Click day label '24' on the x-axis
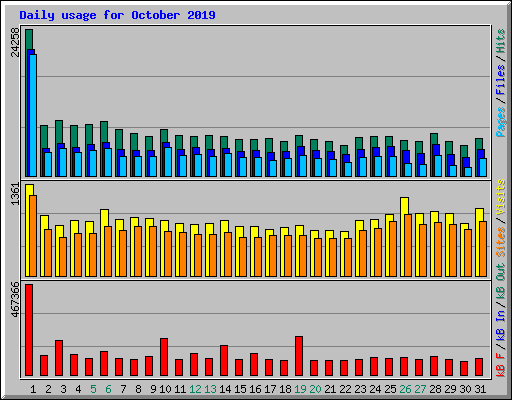512x400 pixels. point(375,389)
